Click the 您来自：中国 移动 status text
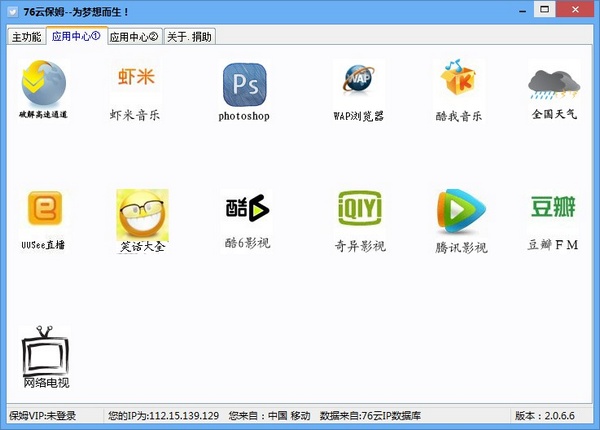The height and width of the screenshot is (430, 600). point(269,415)
